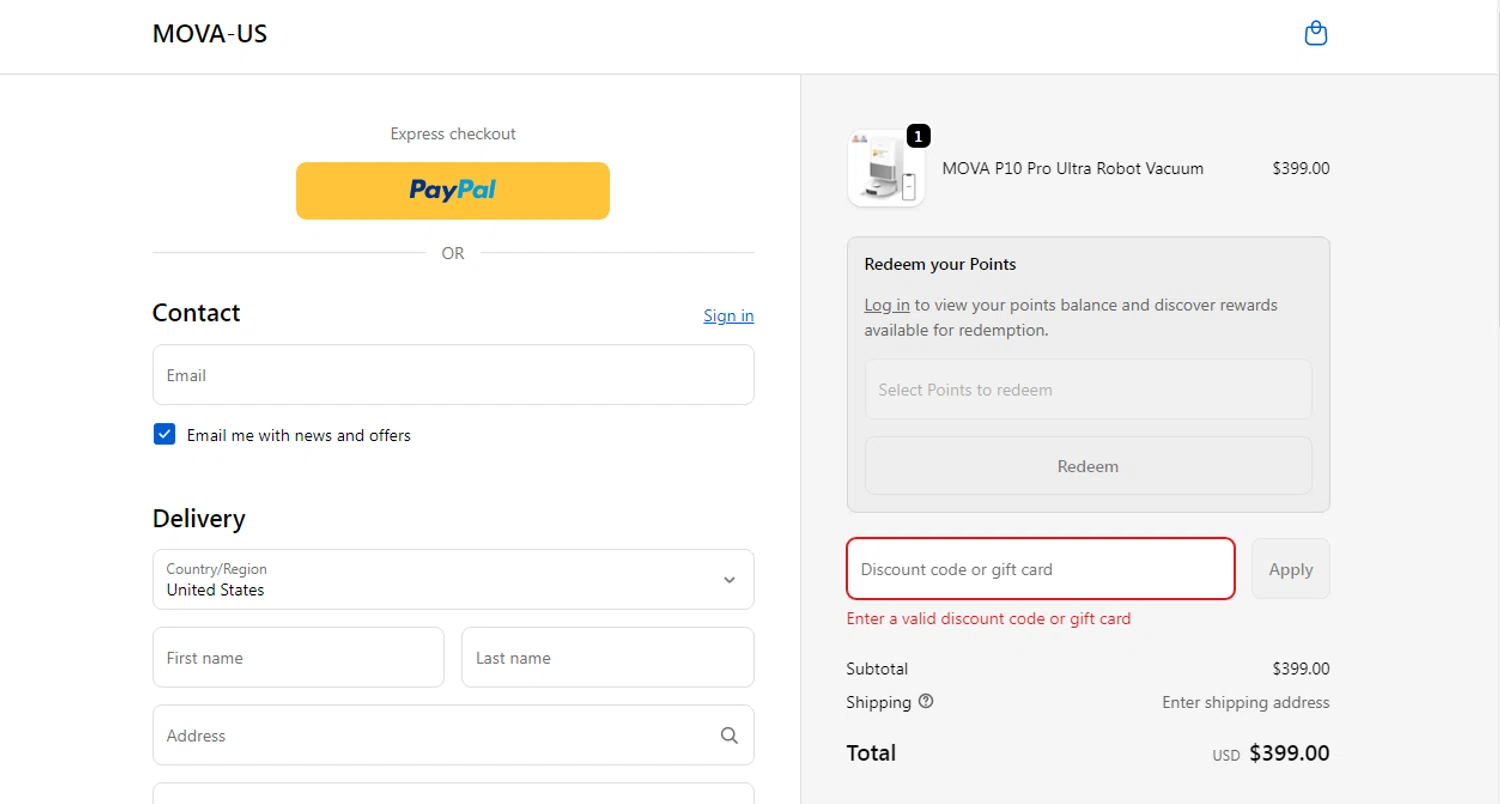Viewport: 1500px width, 804px height.
Task: Open the Select Points to redeem dropdown
Action: coord(1088,389)
